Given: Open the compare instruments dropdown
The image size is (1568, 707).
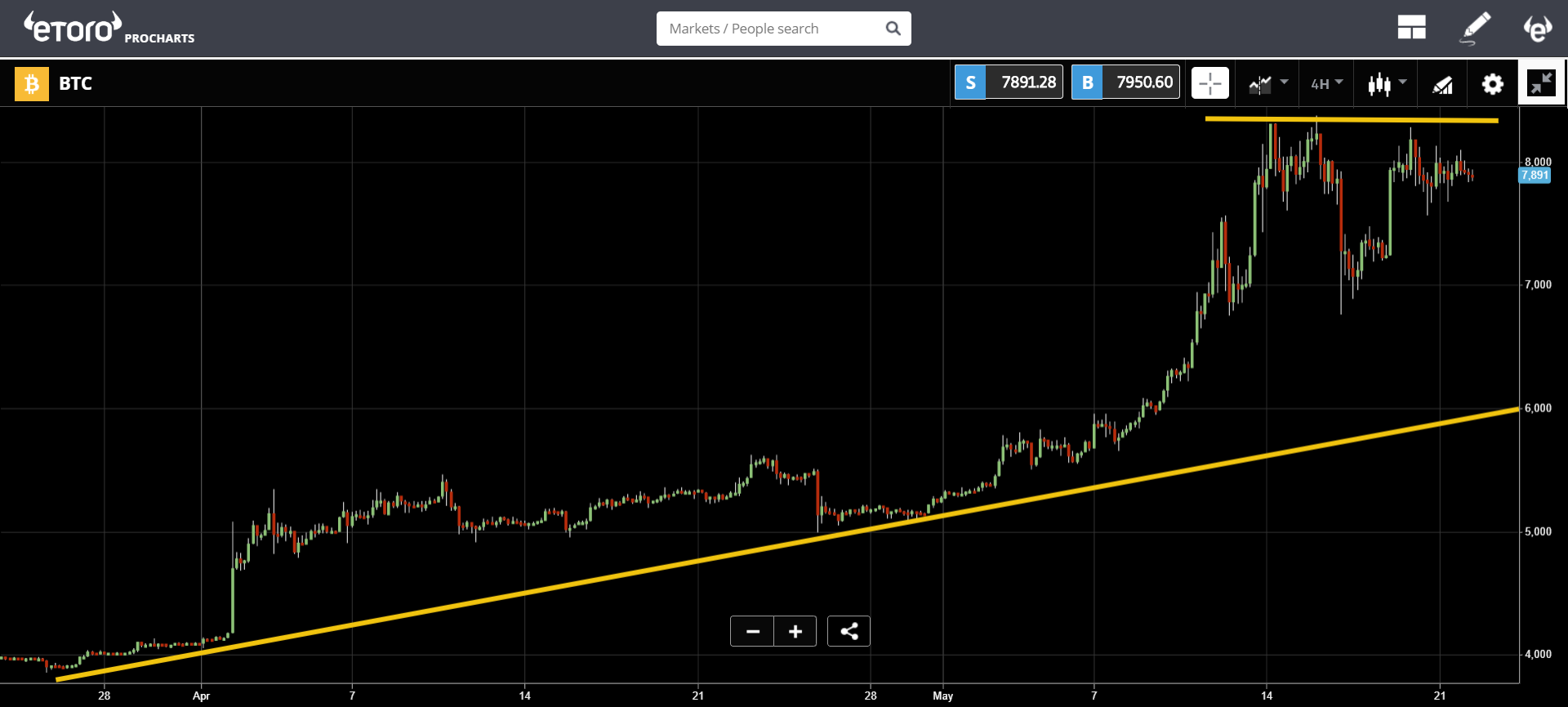Looking at the screenshot, I should coord(1267,83).
